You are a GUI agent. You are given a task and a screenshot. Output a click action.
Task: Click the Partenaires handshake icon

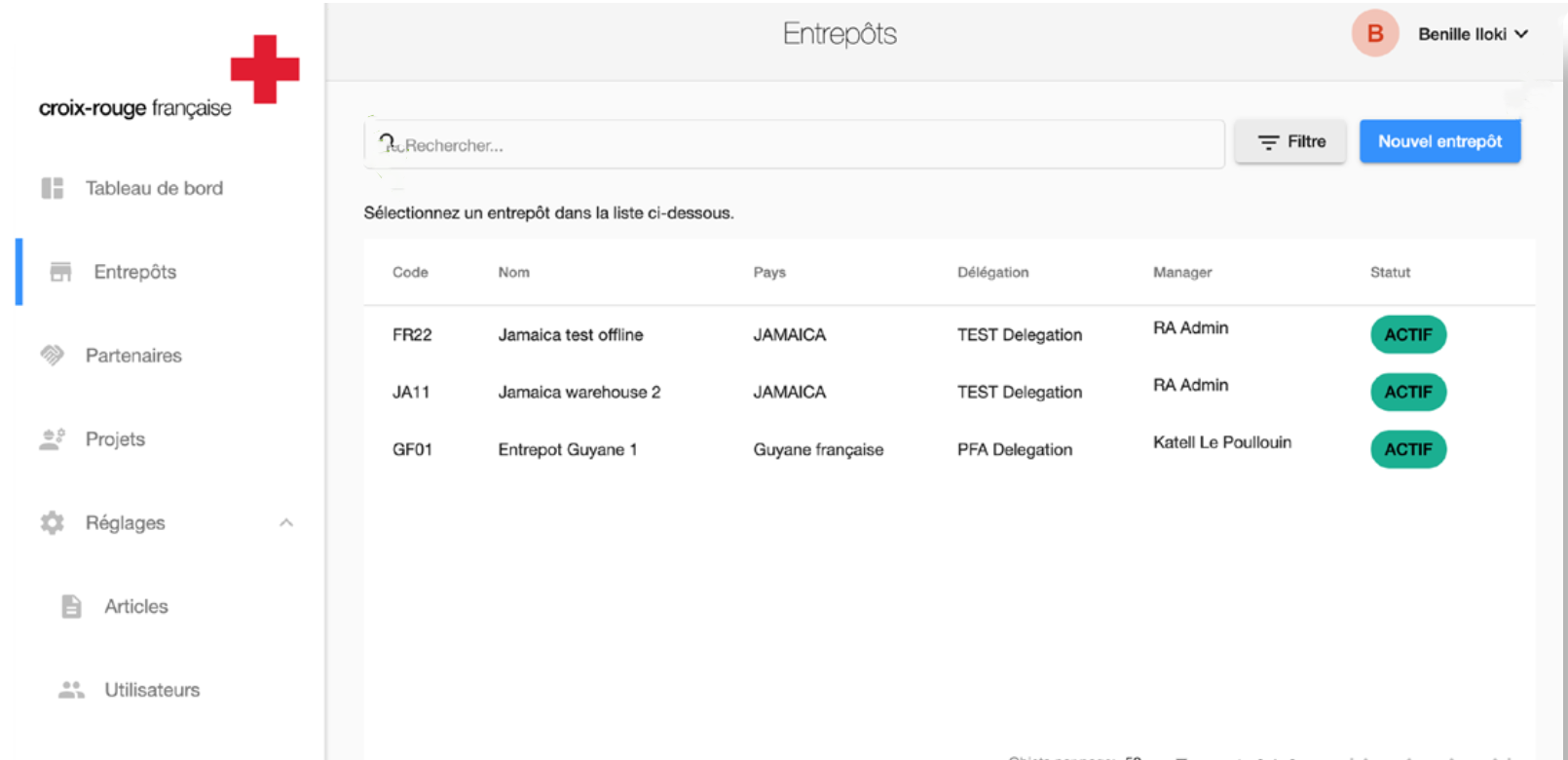coord(53,356)
